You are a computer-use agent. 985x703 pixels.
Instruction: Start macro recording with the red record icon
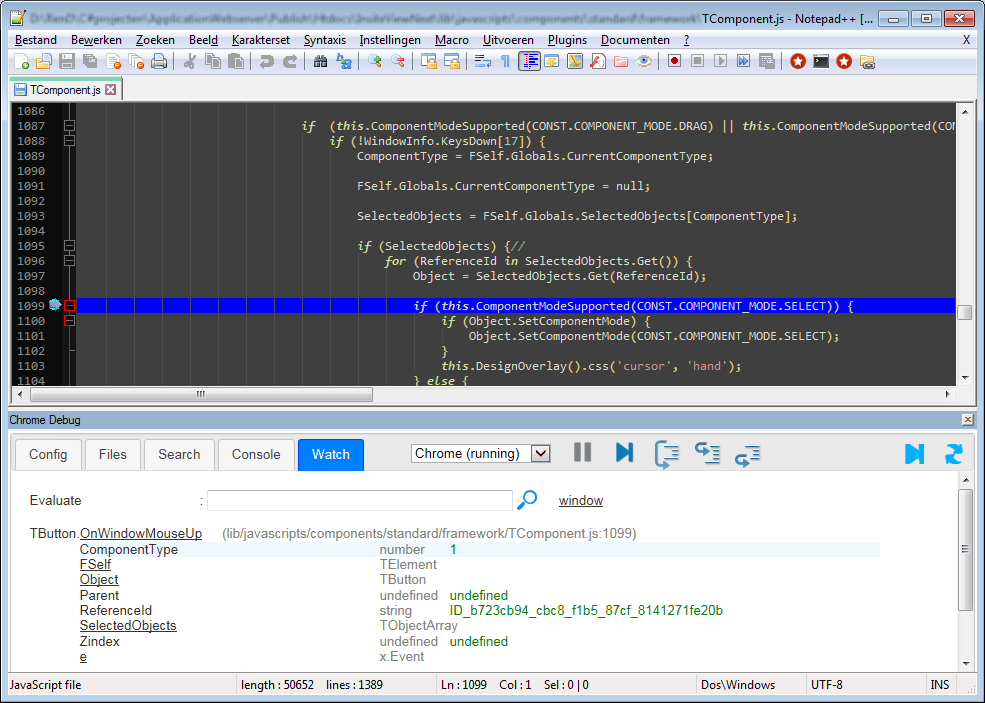pyautogui.click(x=675, y=62)
